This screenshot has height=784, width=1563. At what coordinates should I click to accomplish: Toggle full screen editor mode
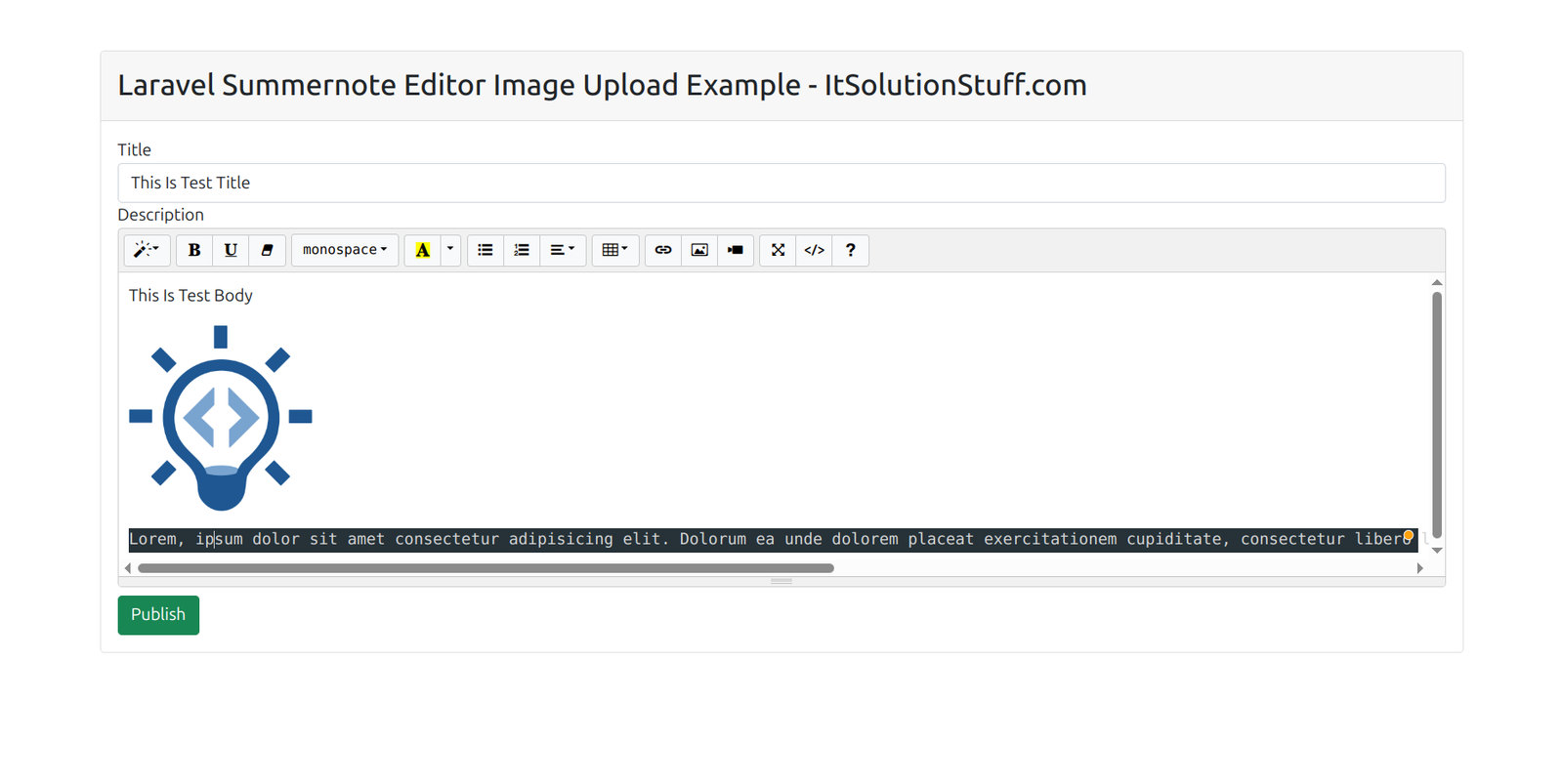(778, 250)
